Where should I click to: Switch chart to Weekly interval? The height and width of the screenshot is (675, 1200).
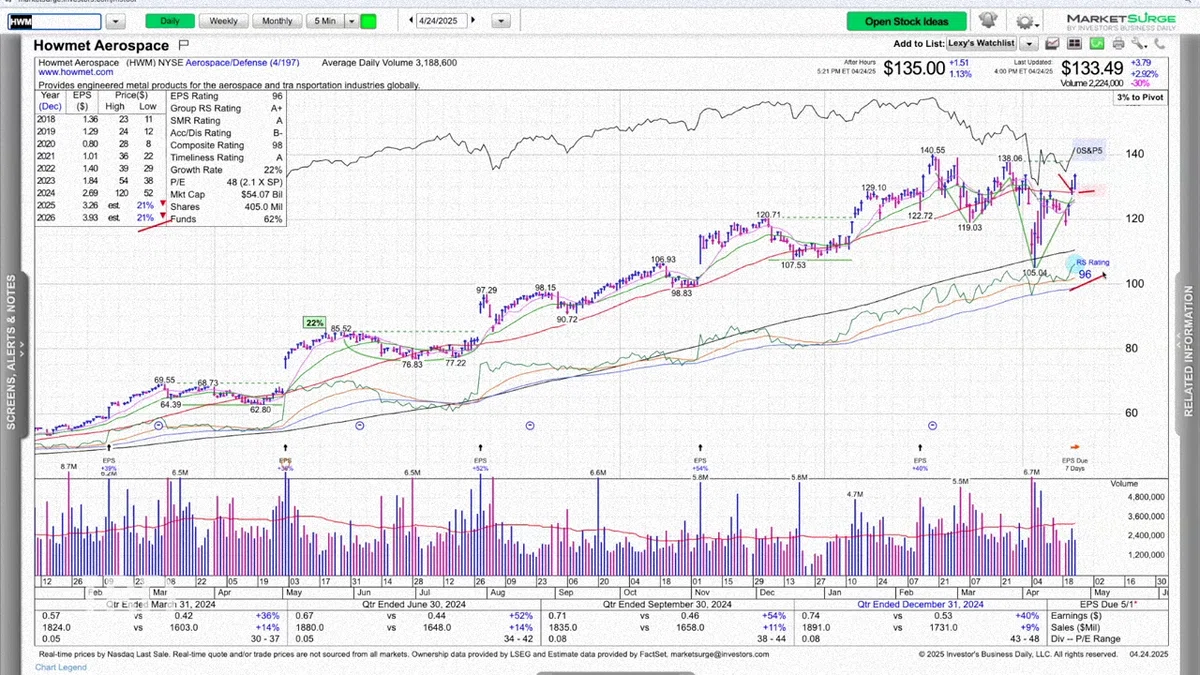pos(223,21)
